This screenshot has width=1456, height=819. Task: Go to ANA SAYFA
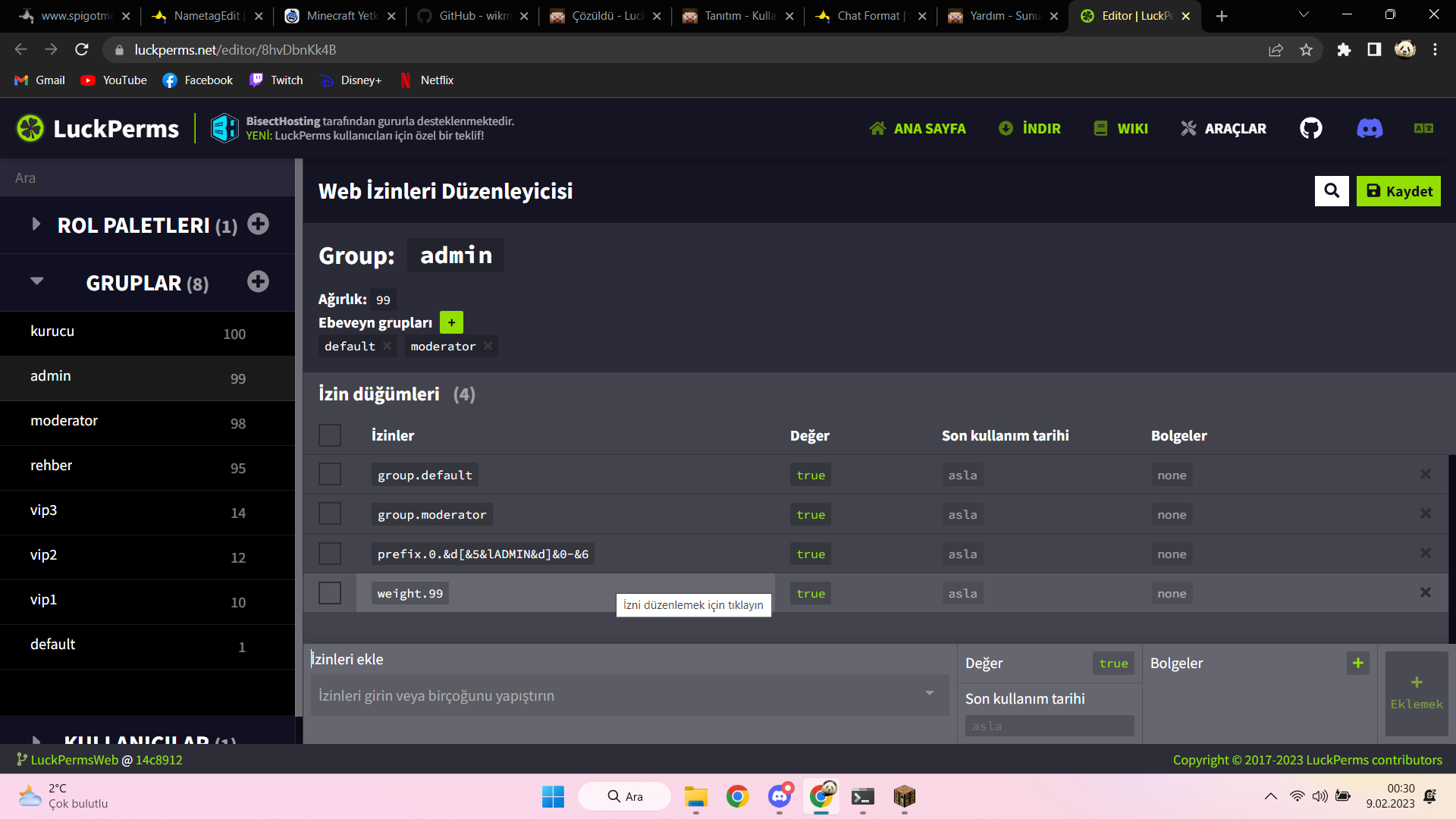point(918,128)
